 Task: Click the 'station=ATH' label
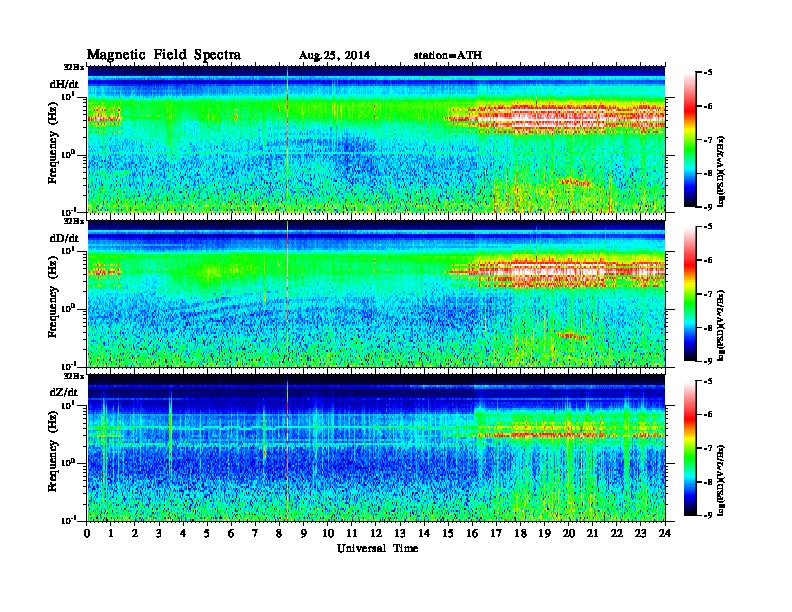pyautogui.click(x=448, y=56)
